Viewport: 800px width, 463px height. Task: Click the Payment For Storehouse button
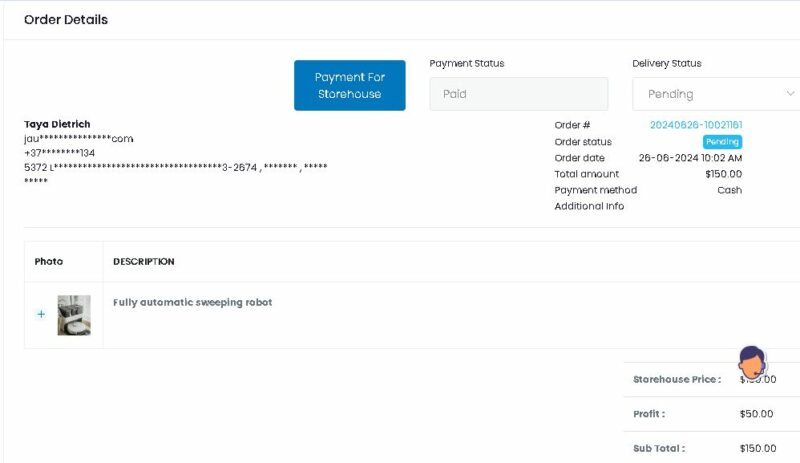[349, 85]
